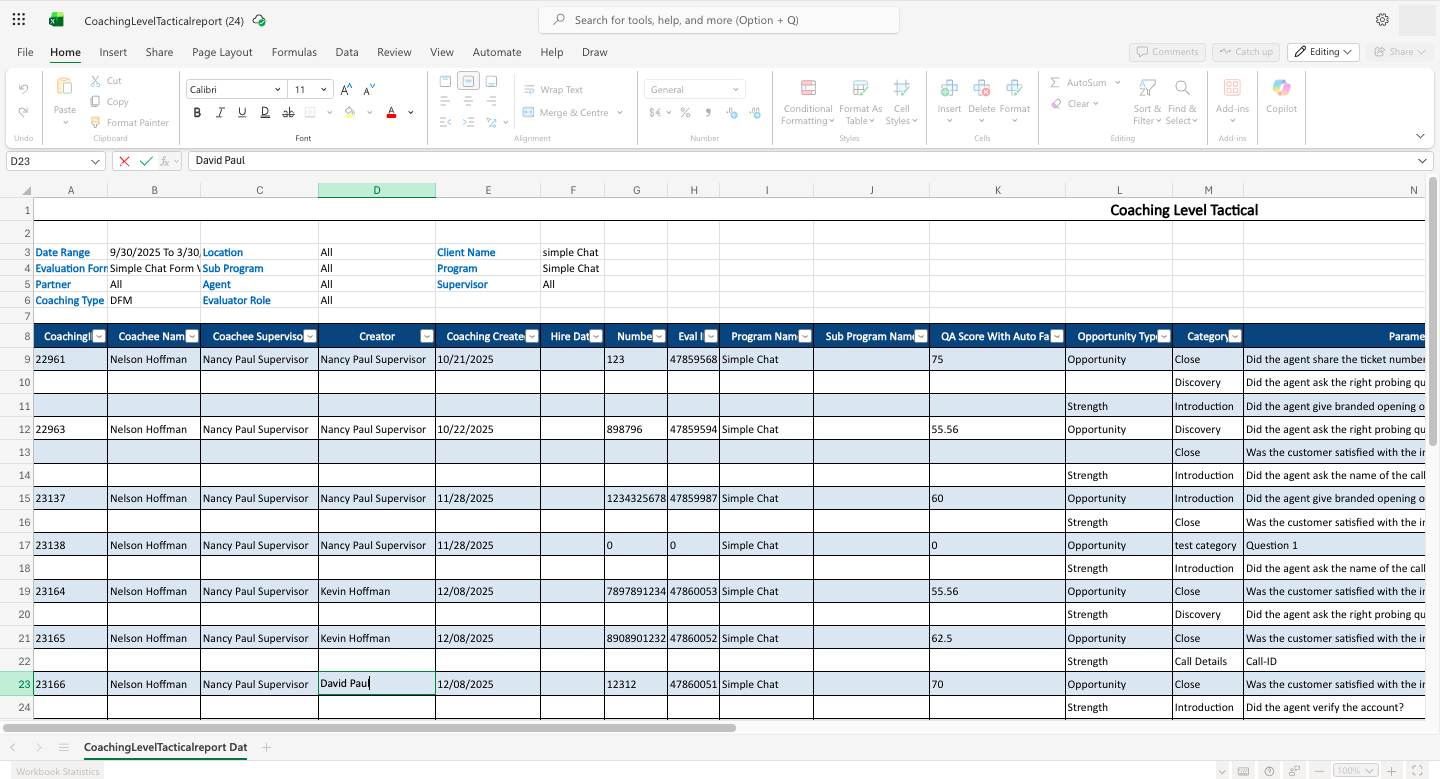
Task: Open the app launcher waffle icon
Action: 19,20
